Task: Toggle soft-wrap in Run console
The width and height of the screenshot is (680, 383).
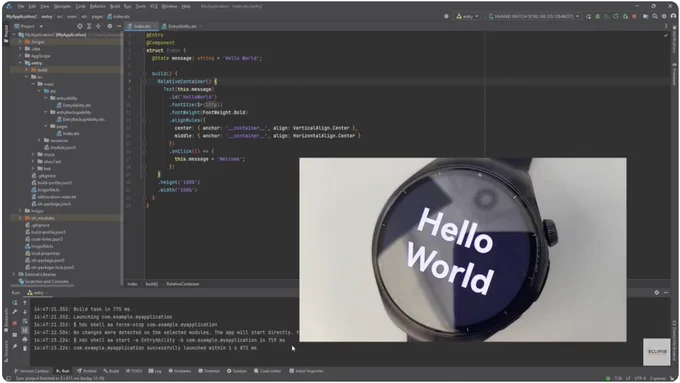Action: (25, 321)
